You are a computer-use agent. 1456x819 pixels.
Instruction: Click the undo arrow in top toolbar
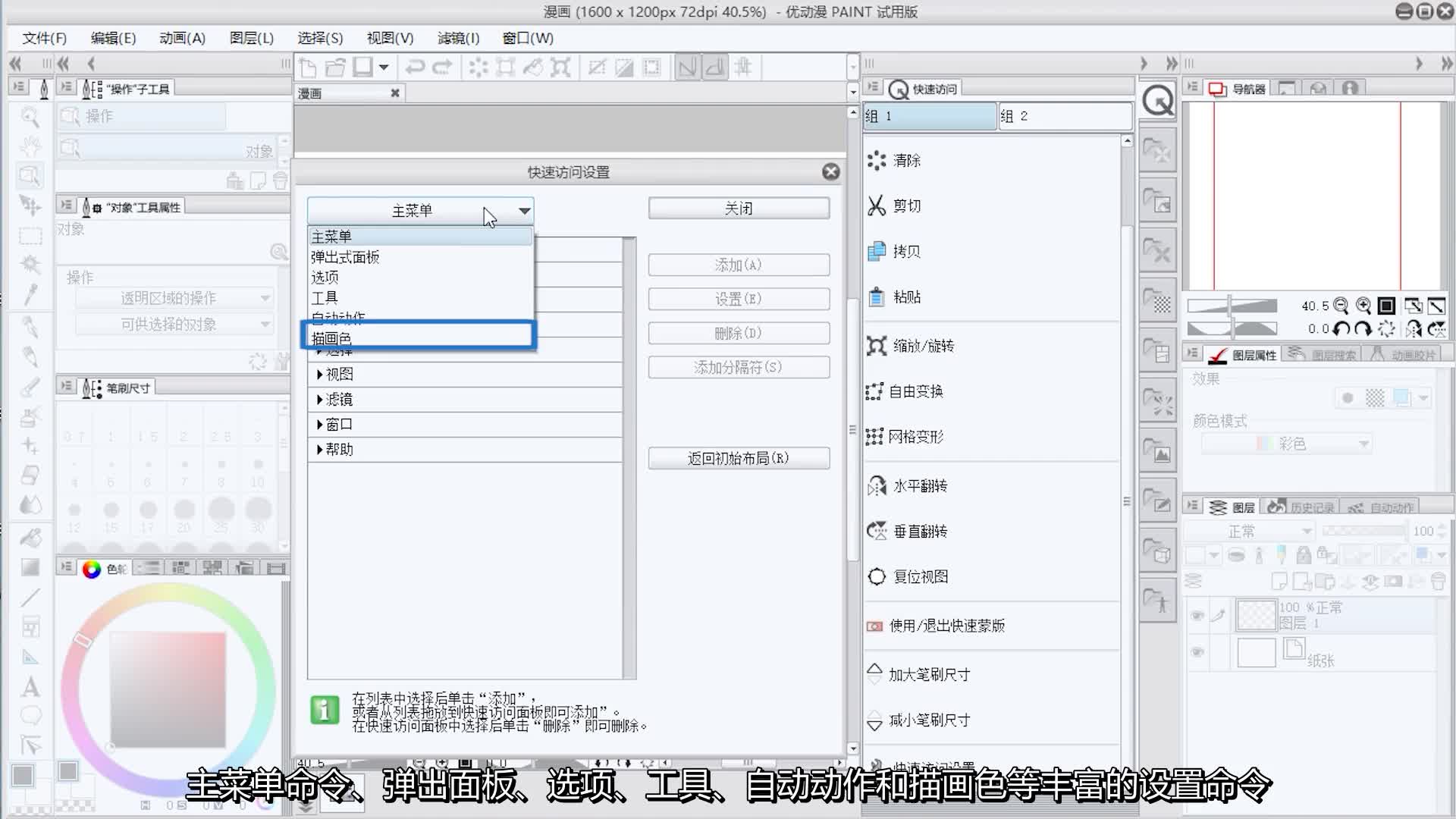coord(415,67)
